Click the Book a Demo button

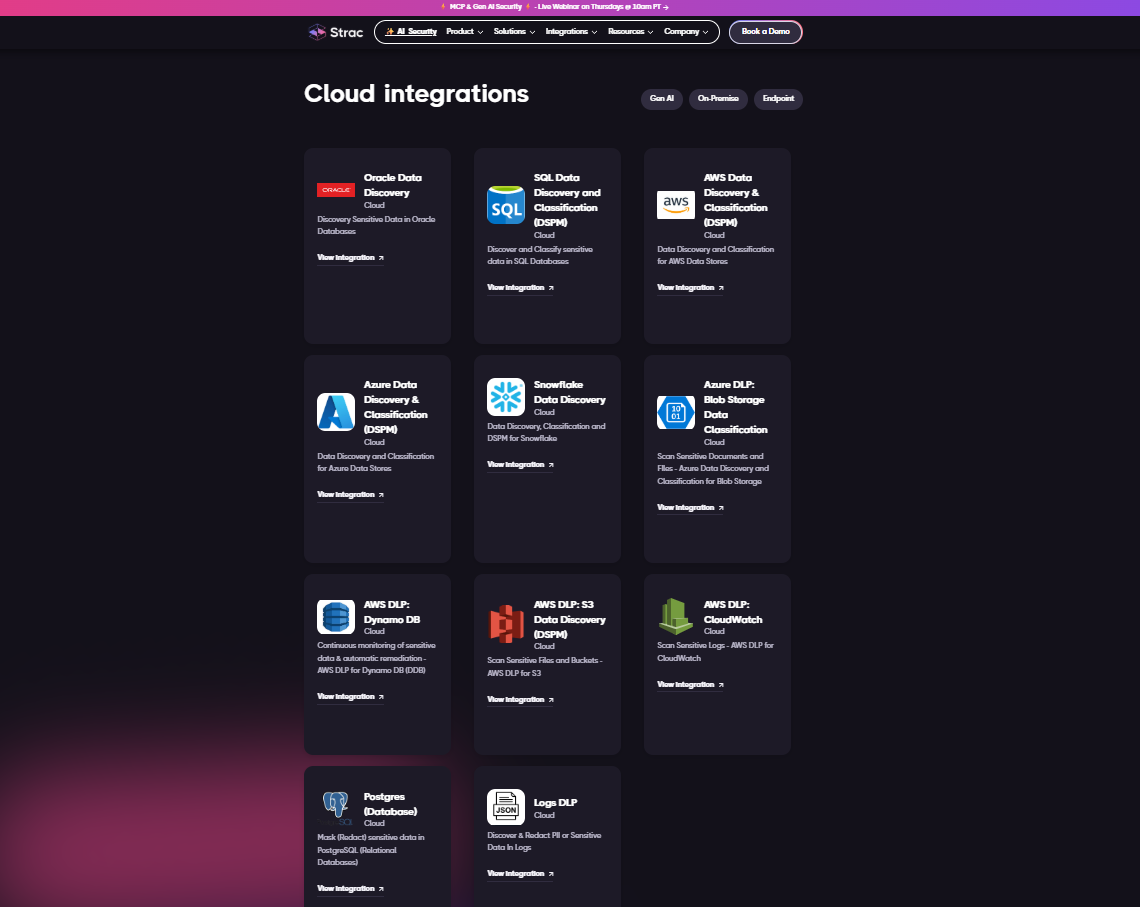pos(766,32)
